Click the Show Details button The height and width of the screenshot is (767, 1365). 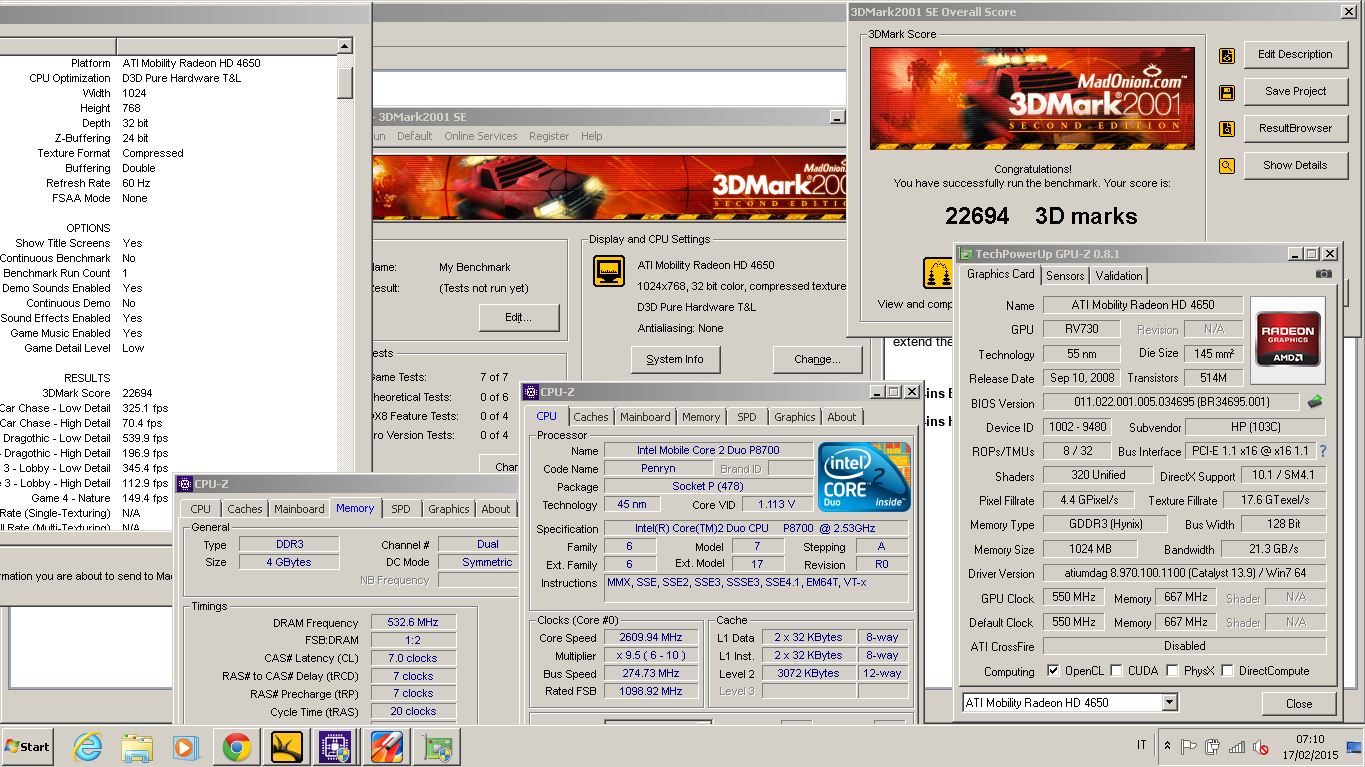(x=1295, y=165)
